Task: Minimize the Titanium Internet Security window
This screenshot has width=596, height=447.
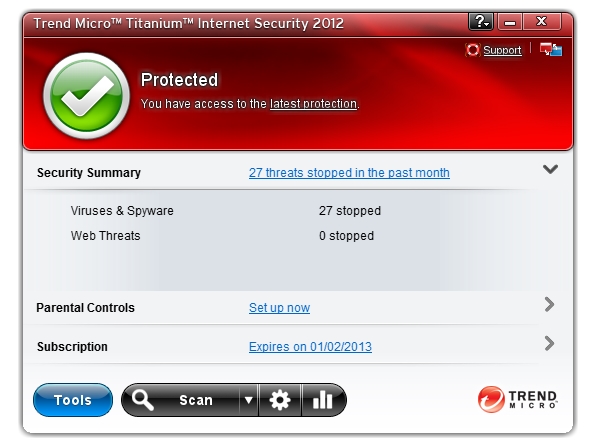Action: (x=510, y=22)
